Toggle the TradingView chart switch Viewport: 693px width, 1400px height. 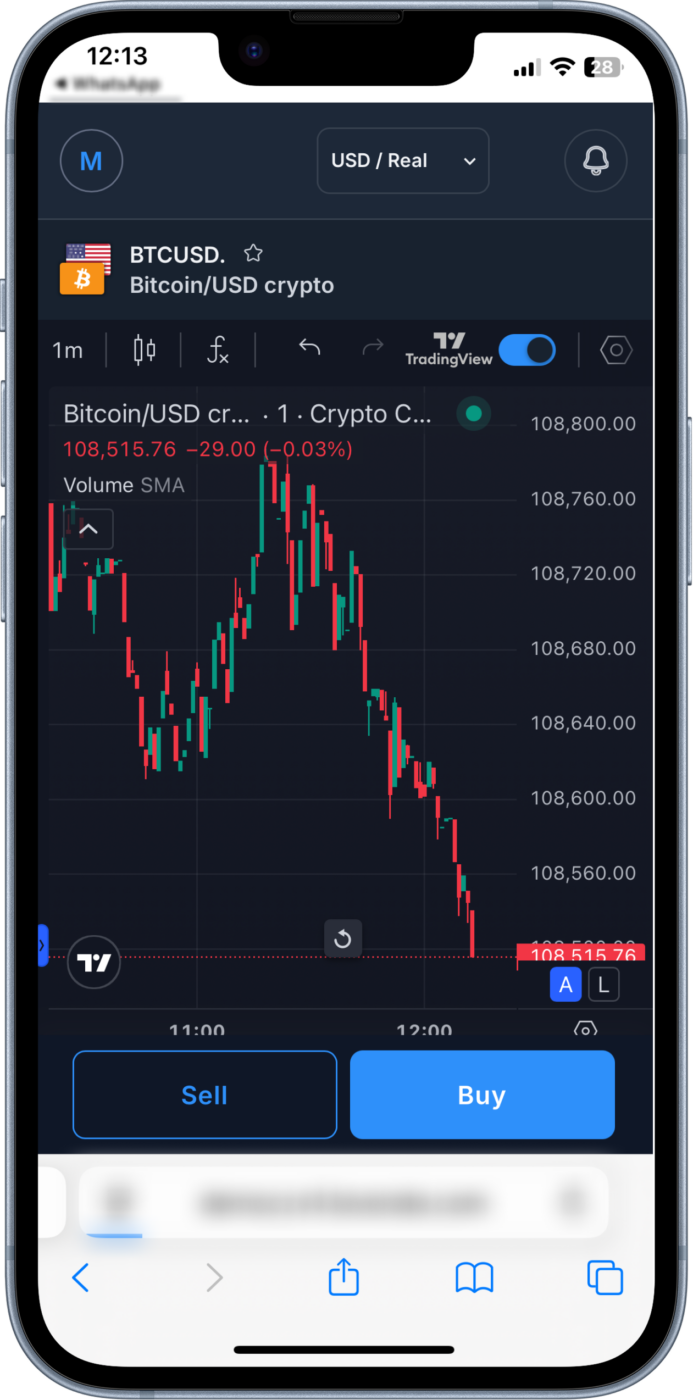(x=527, y=350)
